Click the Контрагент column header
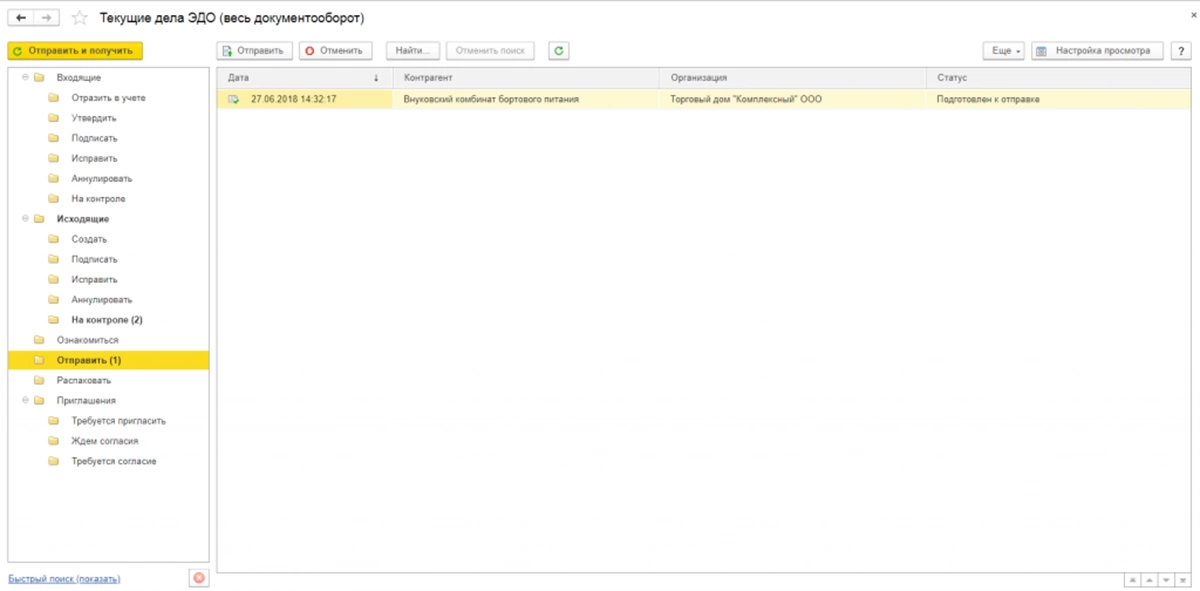1200x591 pixels. (x=525, y=77)
